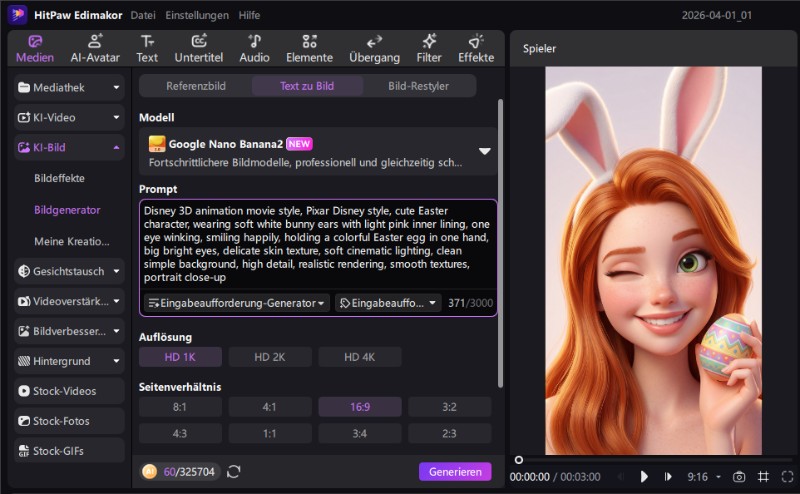Click the player timeline scrubber handle
The height and width of the screenshot is (494, 800).
(x=518, y=459)
